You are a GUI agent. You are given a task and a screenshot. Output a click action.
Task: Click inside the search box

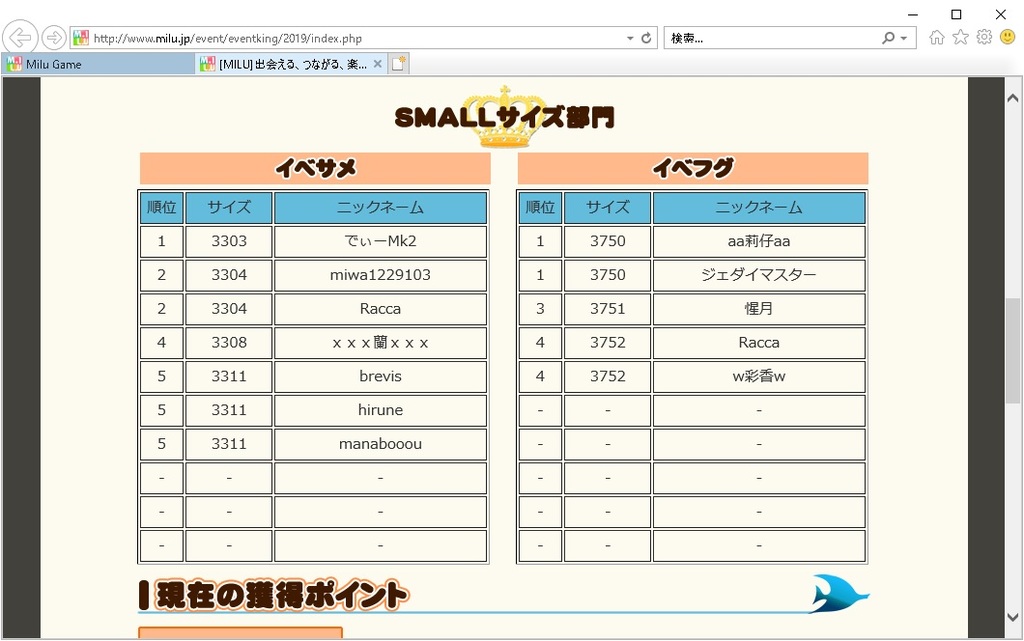pyautogui.click(x=770, y=38)
